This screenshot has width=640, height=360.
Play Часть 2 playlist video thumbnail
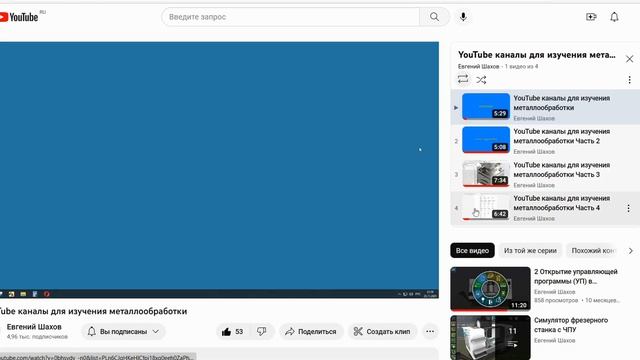click(x=486, y=140)
